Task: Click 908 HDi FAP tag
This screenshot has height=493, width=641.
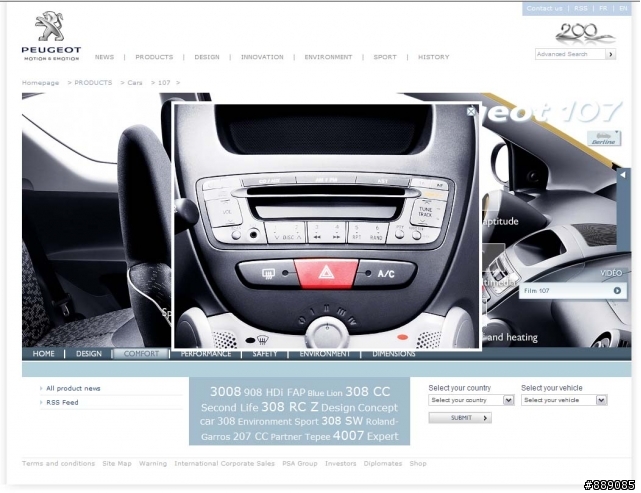Action: (x=274, y=392)
